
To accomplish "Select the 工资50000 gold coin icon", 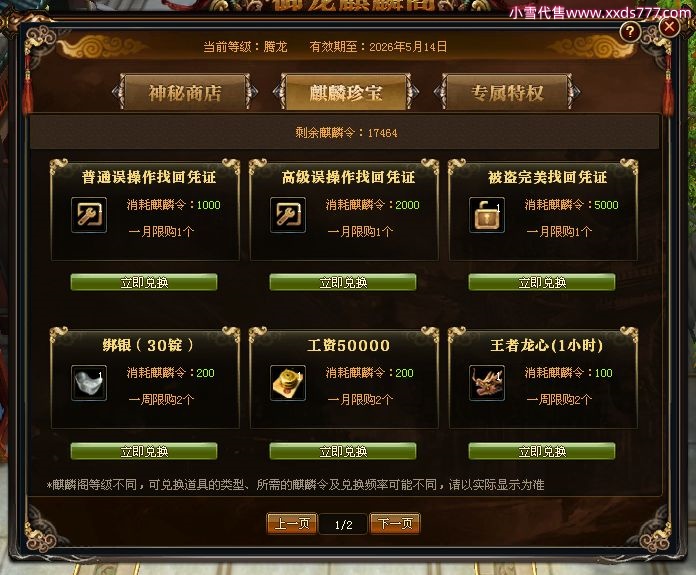I will tap(288, 383).
